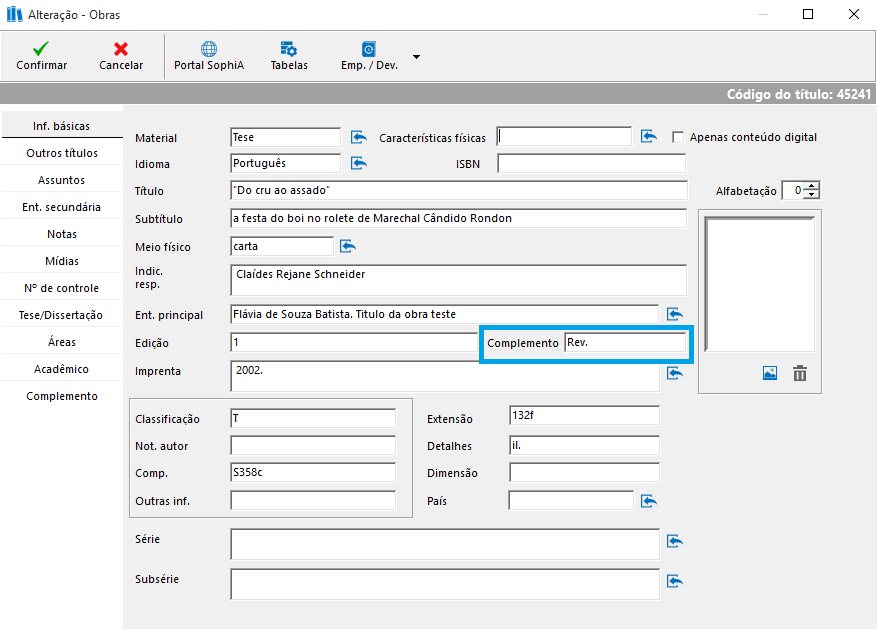This screenshot has width=877, height=629.
Task: Click the lookup arrow beside Série field
Action: (675, 541)
